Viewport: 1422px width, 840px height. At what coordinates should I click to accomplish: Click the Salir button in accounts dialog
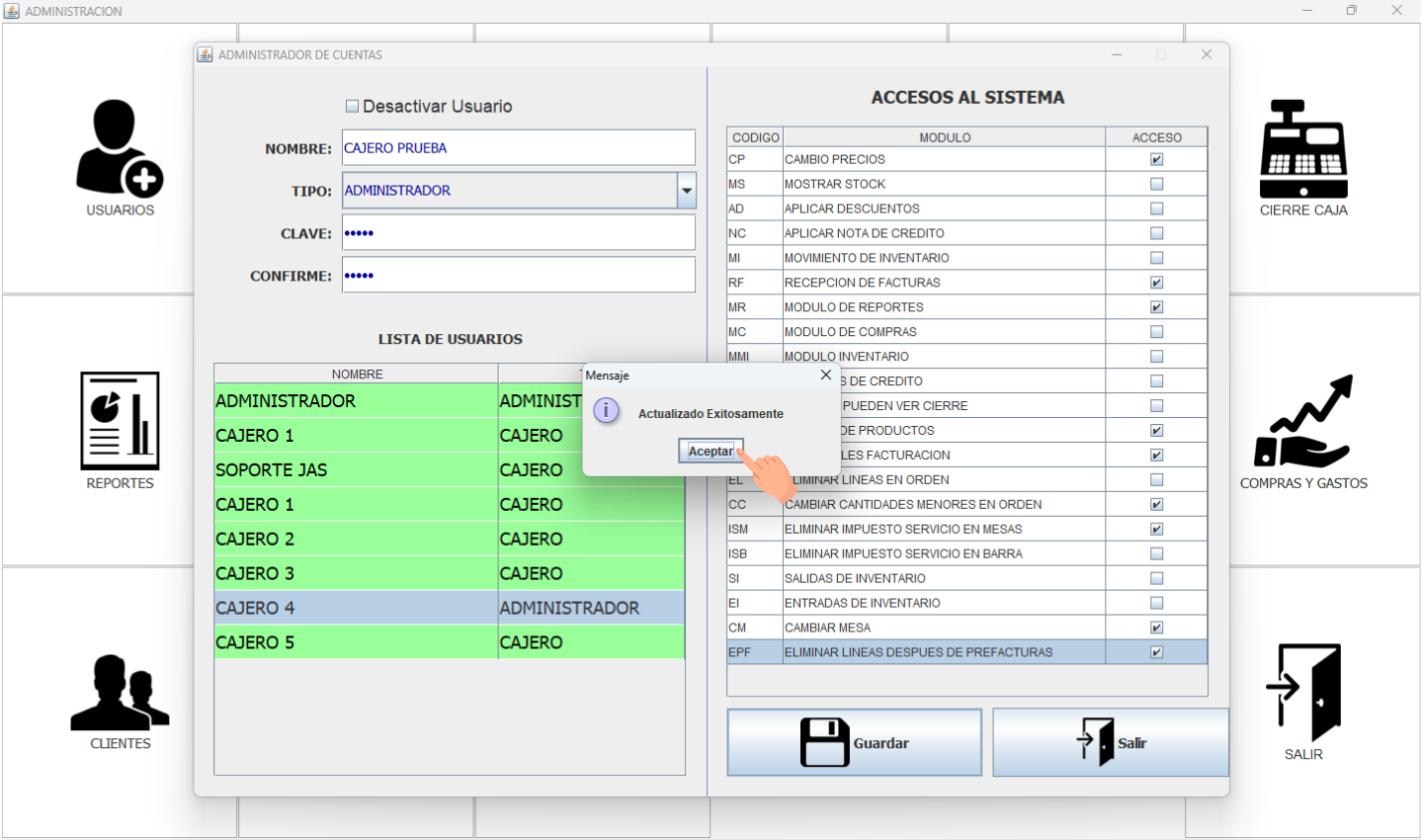pyautogui.click(x=1110, y=742)
